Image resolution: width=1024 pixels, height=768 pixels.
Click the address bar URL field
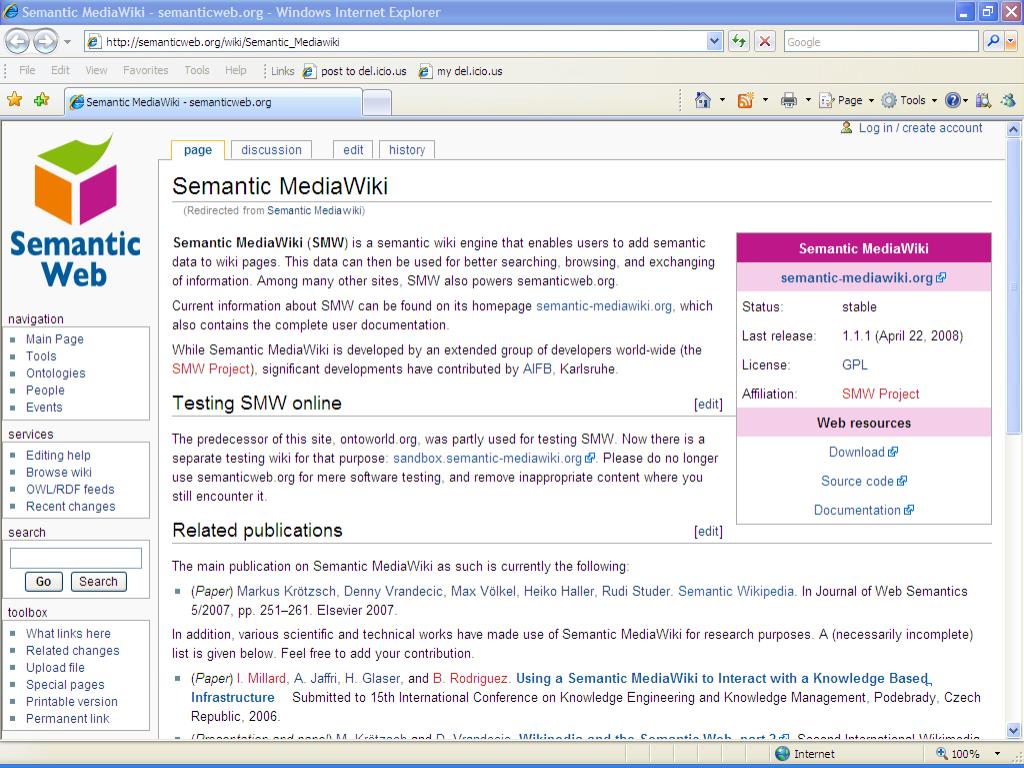pos(396,42)
